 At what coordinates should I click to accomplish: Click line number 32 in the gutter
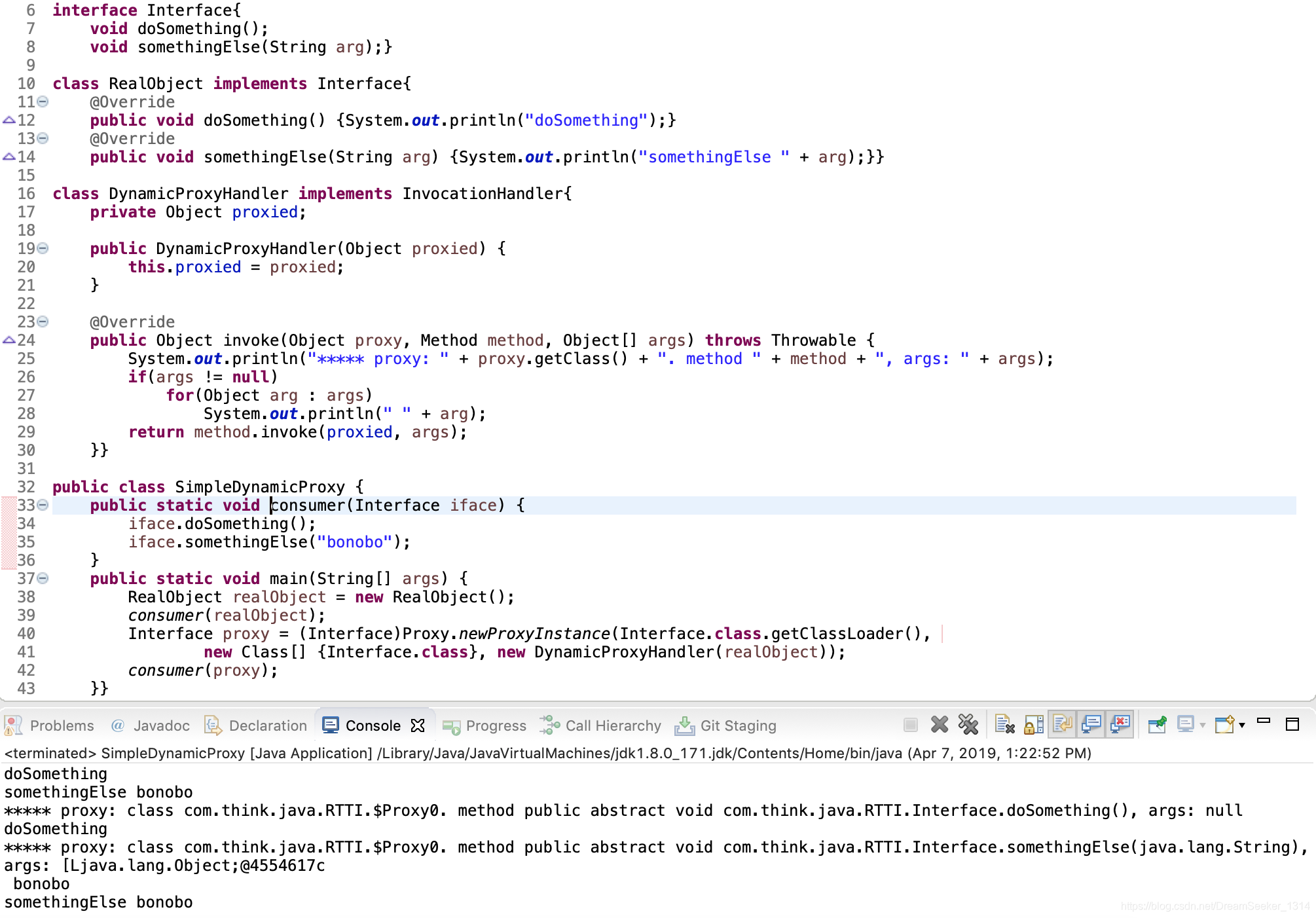tap(26, 487)
